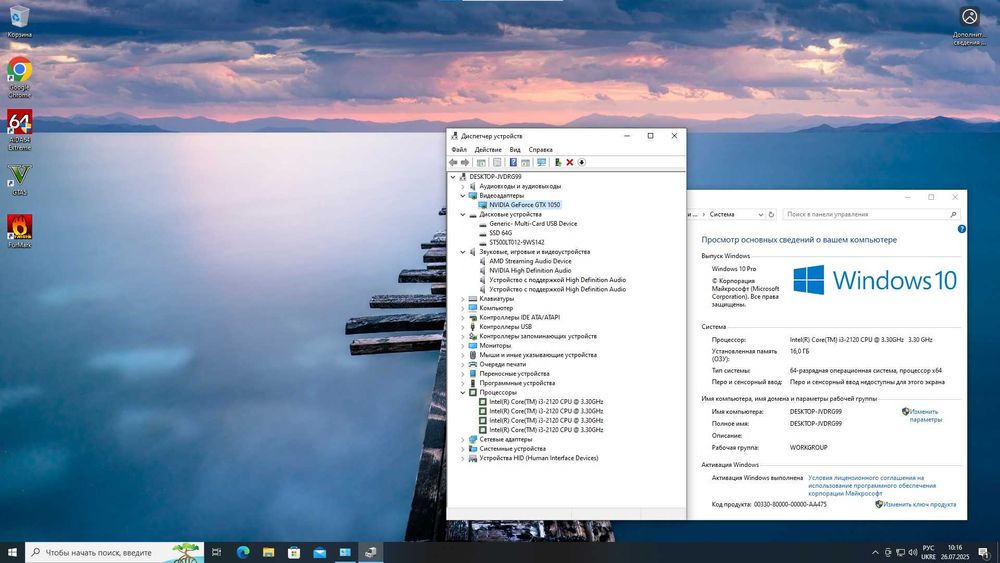Open the Вид menu
Screen dimensions: 1000x563
point(515,150)
